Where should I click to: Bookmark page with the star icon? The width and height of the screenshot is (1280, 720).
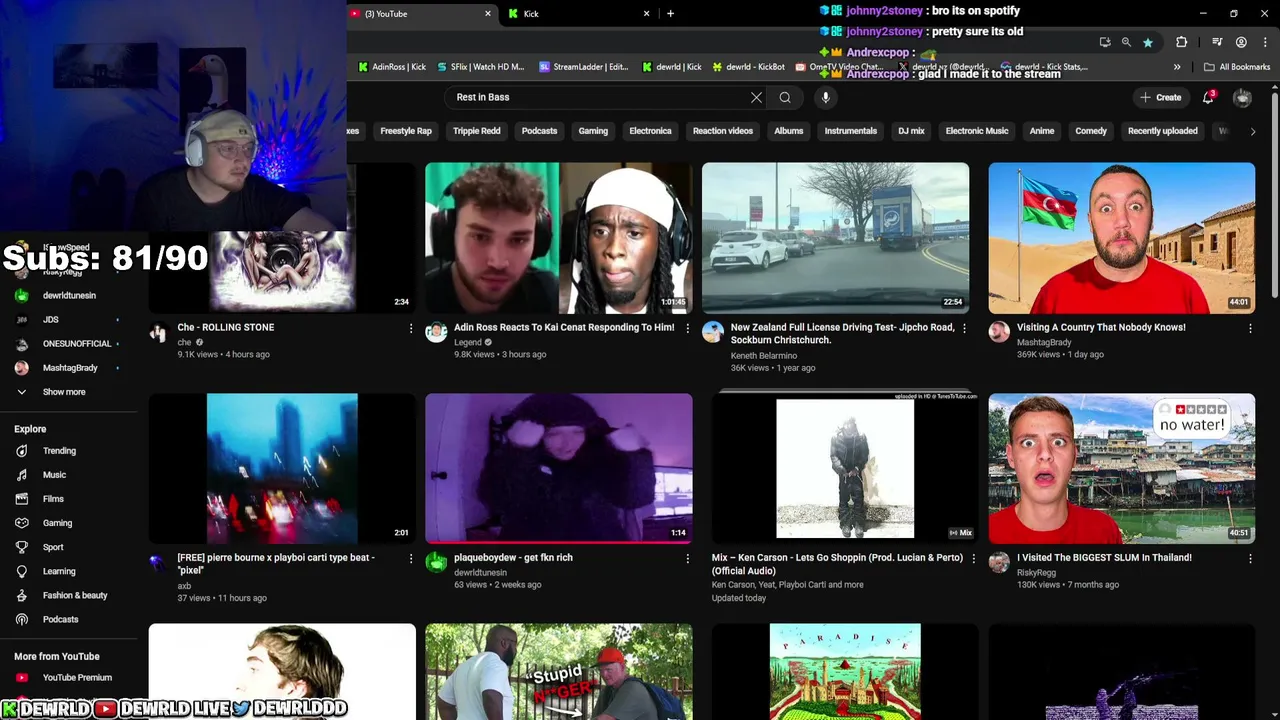pyautogui.click(x=1148, y=42)
